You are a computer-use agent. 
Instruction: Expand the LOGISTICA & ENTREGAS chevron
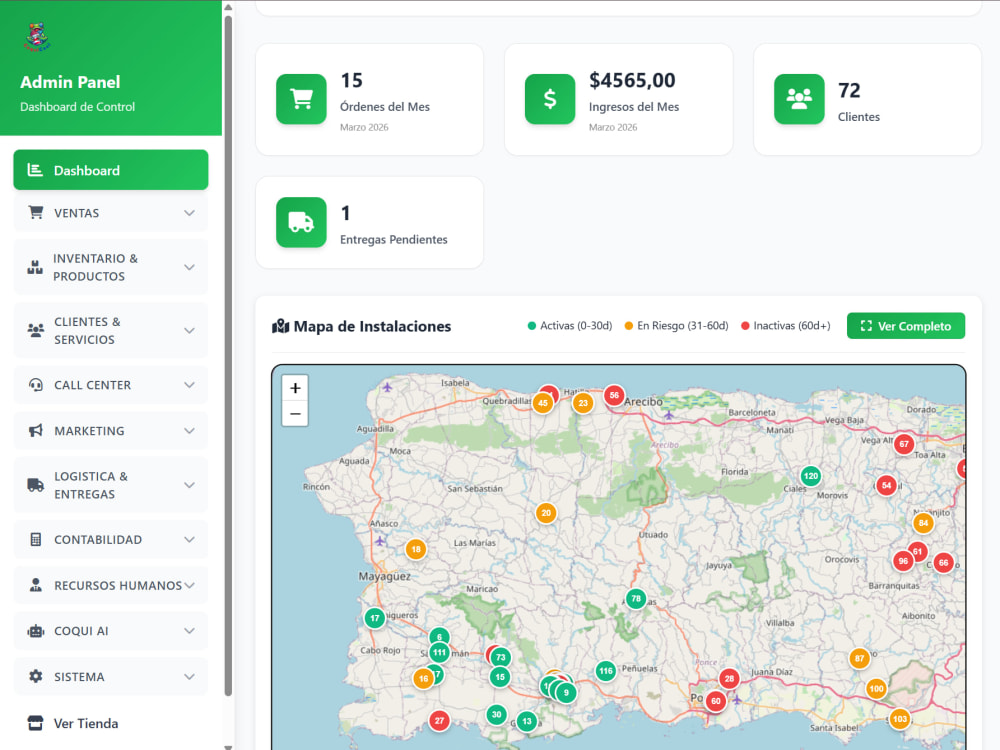point(189,485)
